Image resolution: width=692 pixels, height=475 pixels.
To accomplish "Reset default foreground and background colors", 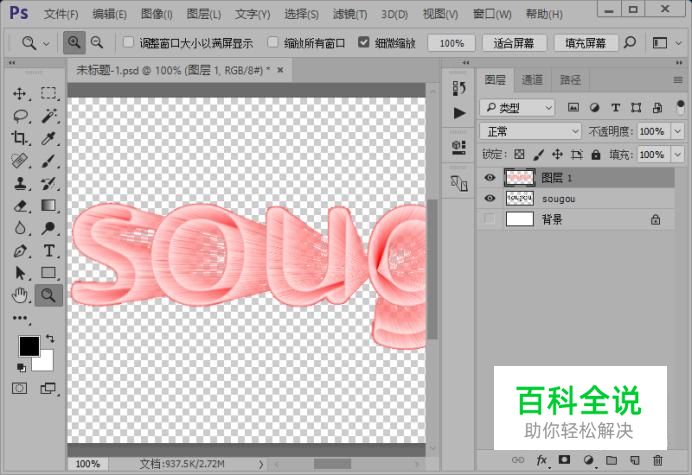I will [21, 367].
